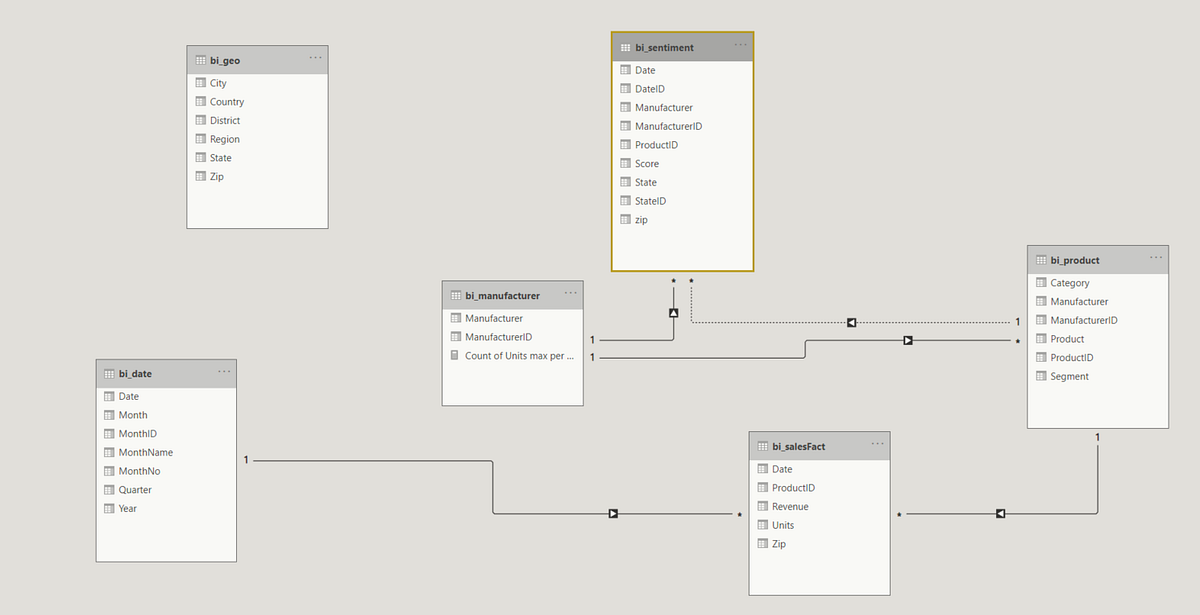The height and width of the screenshot is (615, 1200).
Task: Open the More options menu on bi_date
Action: click(x=224, y=371)
